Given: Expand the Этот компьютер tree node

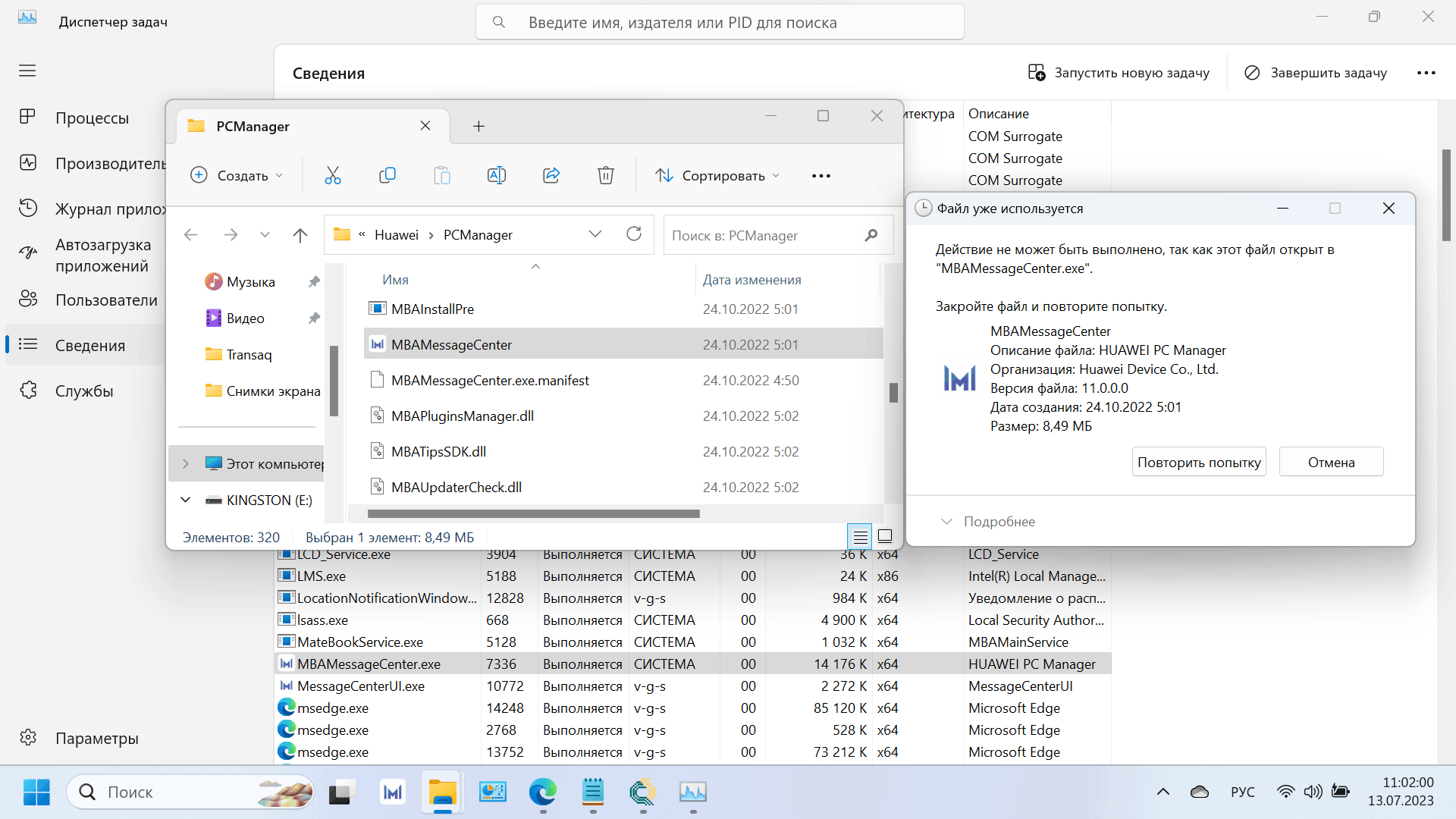Looking at the screenshot, I should 186,463.
